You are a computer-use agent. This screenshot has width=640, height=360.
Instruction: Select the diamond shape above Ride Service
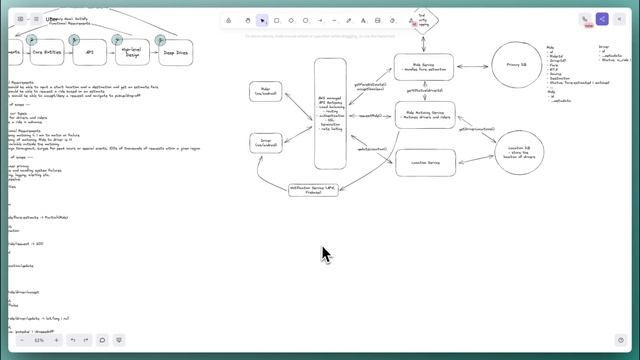click(423, 20)
